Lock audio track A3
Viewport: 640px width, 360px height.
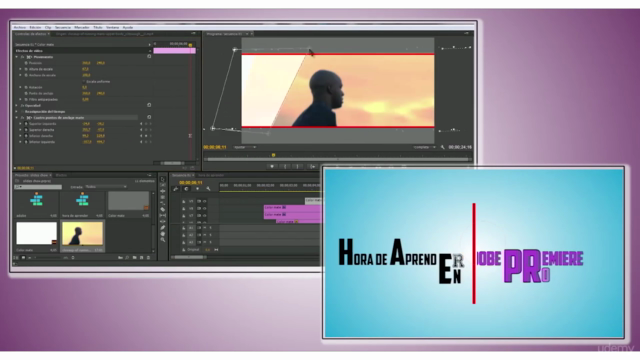click(184, 242)
